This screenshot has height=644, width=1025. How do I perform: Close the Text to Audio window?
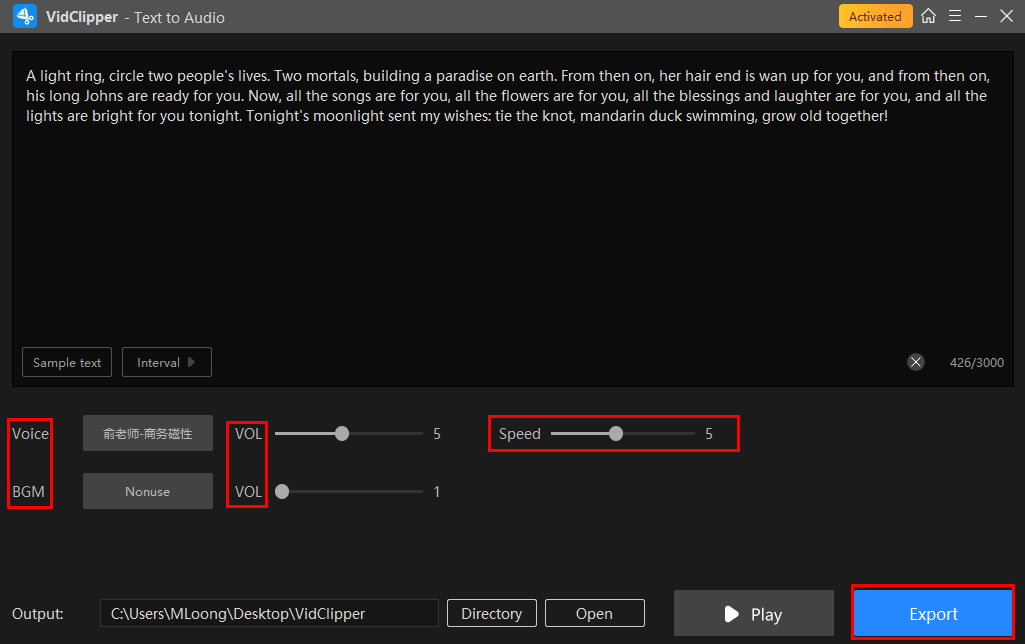pos(1006,16)
